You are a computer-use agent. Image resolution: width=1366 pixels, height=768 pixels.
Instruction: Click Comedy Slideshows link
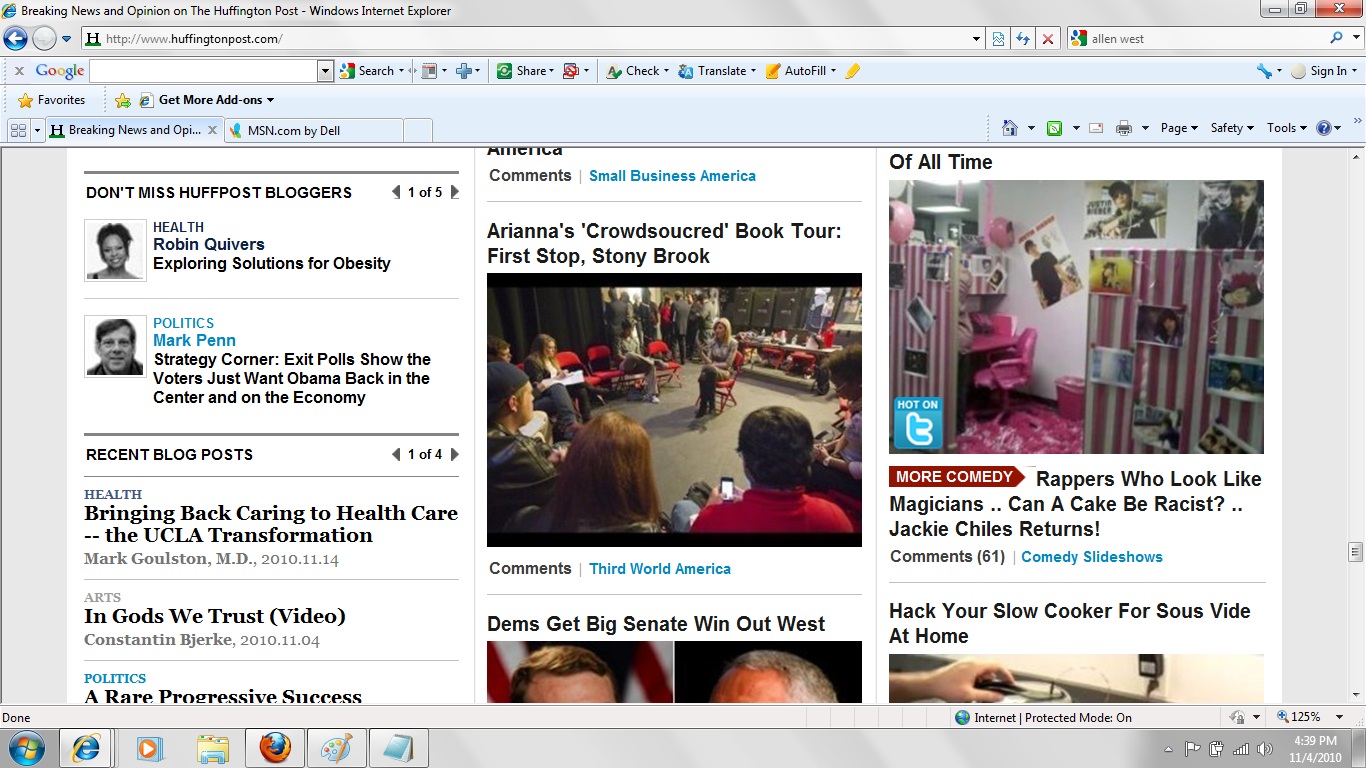[1092, 557]
